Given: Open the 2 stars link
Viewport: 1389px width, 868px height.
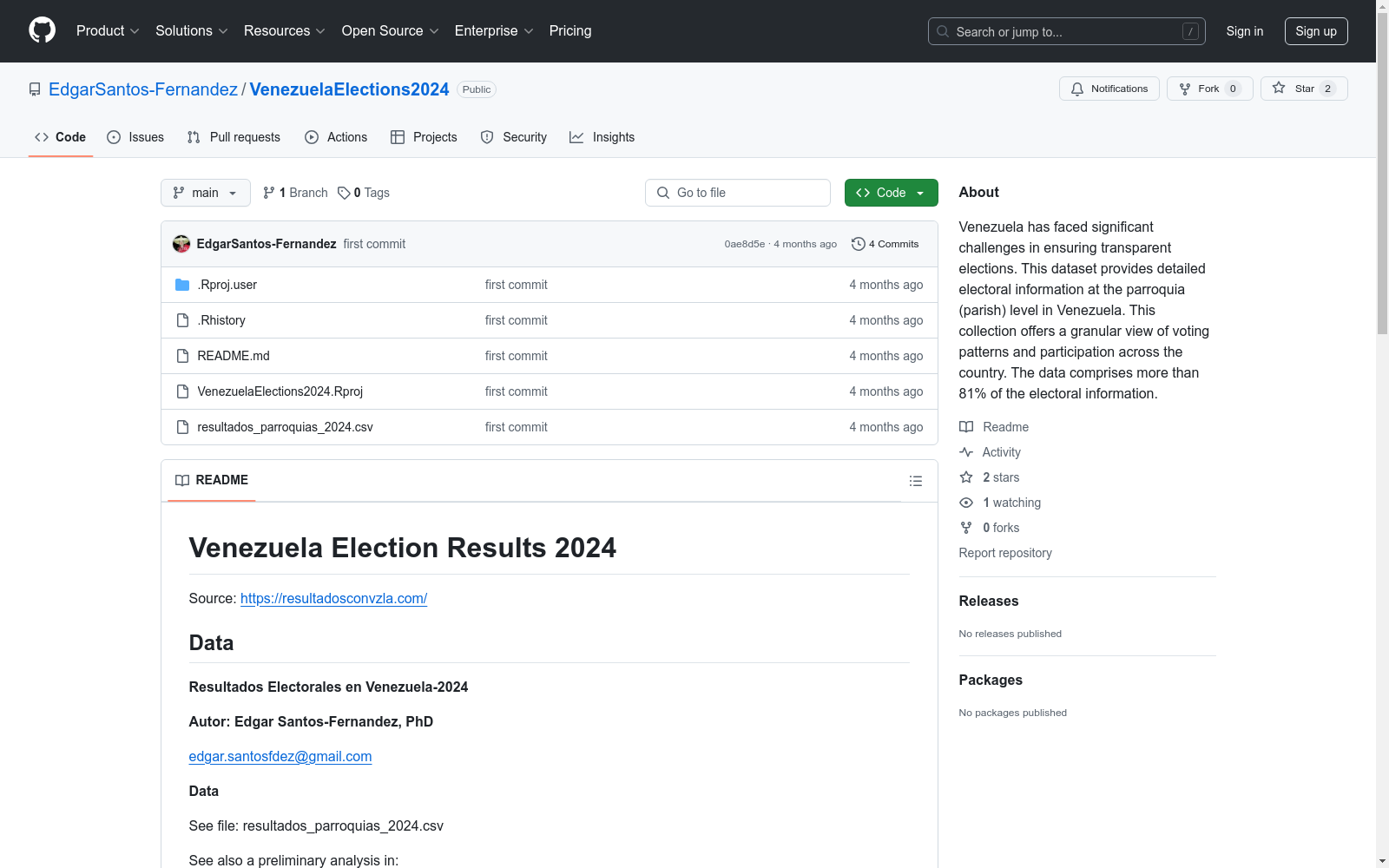Looking at the screenshot, I should click(990, 477).
